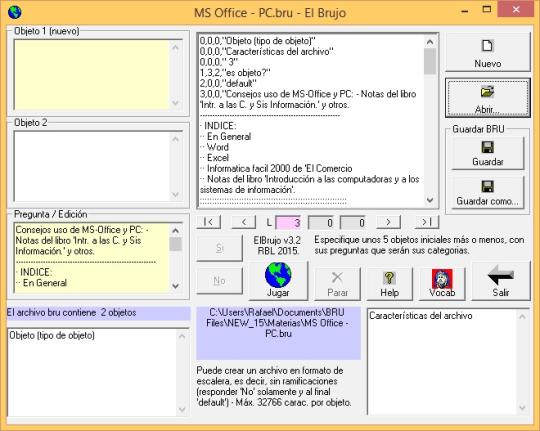Click the line '2,0,0,"default"'

coord(228,83)
